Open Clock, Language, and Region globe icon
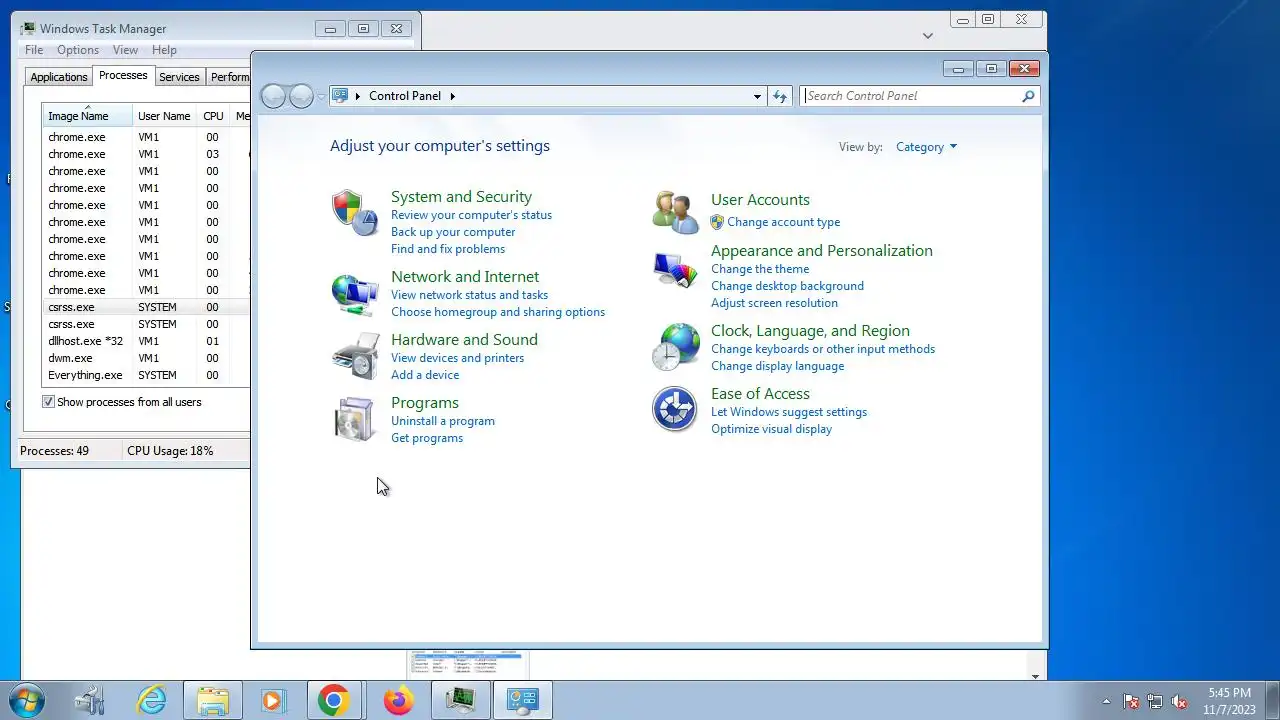 (x=675, y=347)
